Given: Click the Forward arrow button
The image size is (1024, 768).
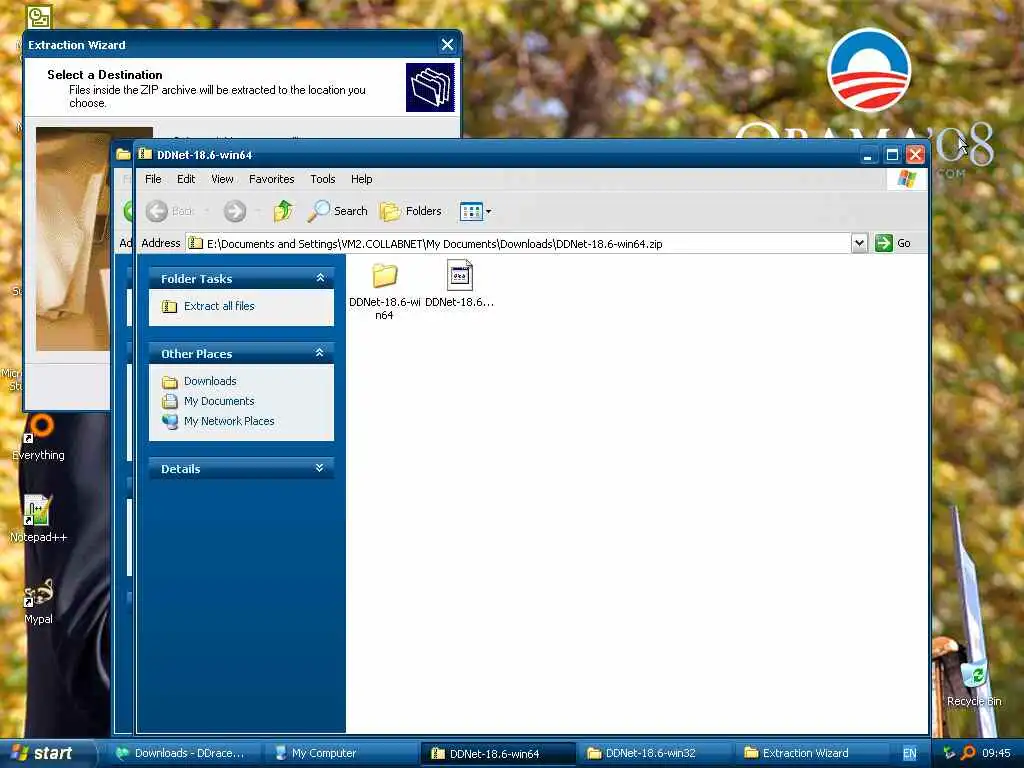Looking at the screenshot, I should coord(235,211).
